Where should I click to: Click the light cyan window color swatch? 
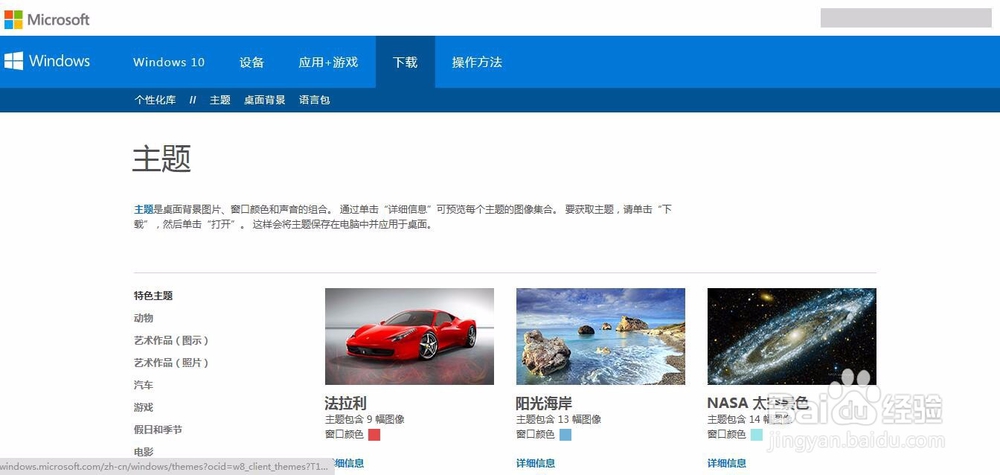pyautogui.click(x=756, y=435)
